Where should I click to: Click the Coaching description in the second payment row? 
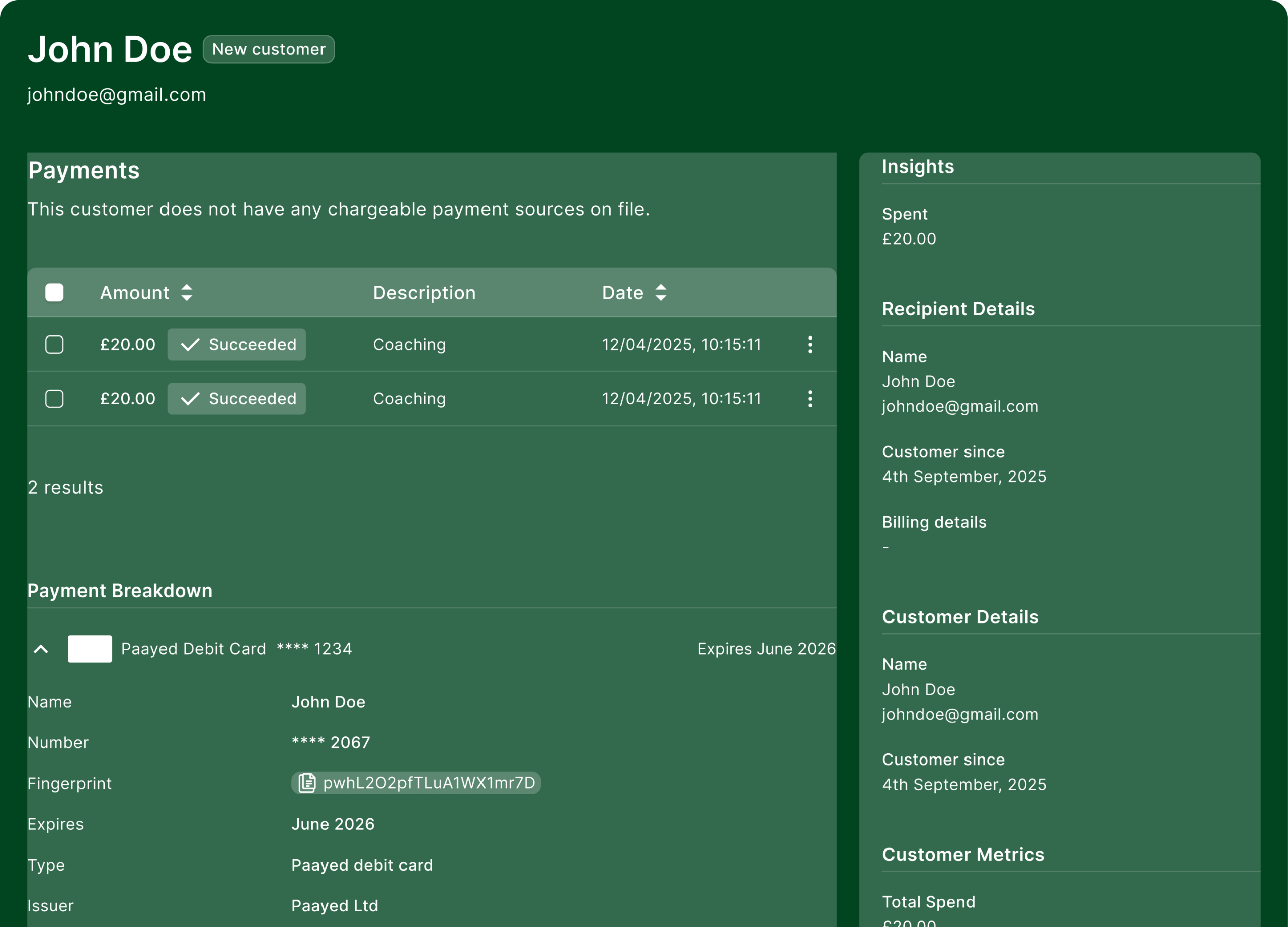(410, 399)
